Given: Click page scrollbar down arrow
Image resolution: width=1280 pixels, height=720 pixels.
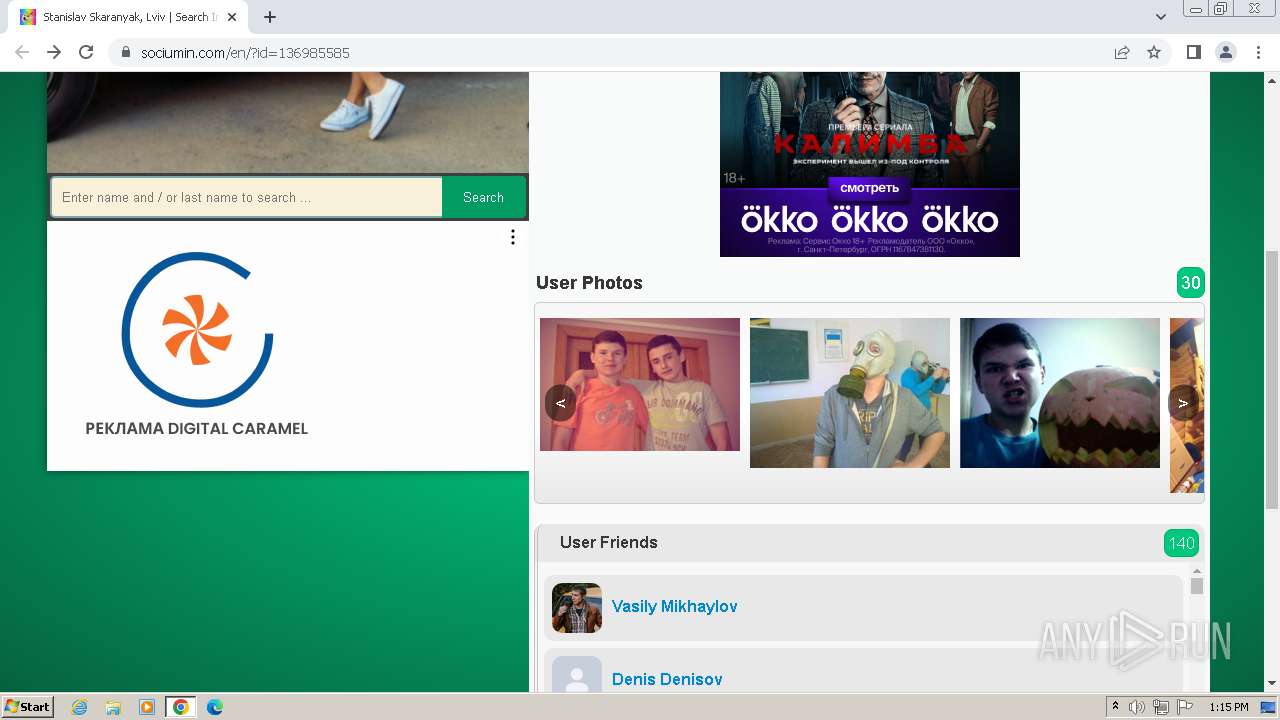Looking at the screenshot, I should 1272,684.
